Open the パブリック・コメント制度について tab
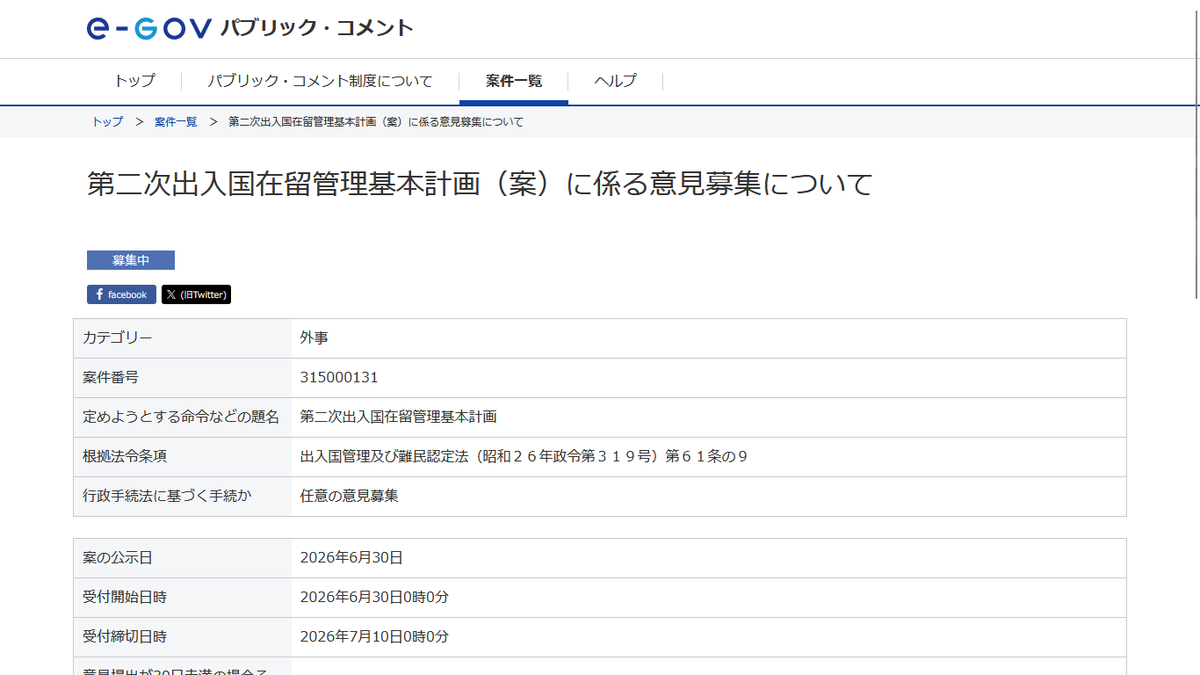Image resolution: width=1200 pixels, height=675 pixels. pos(320,81)
